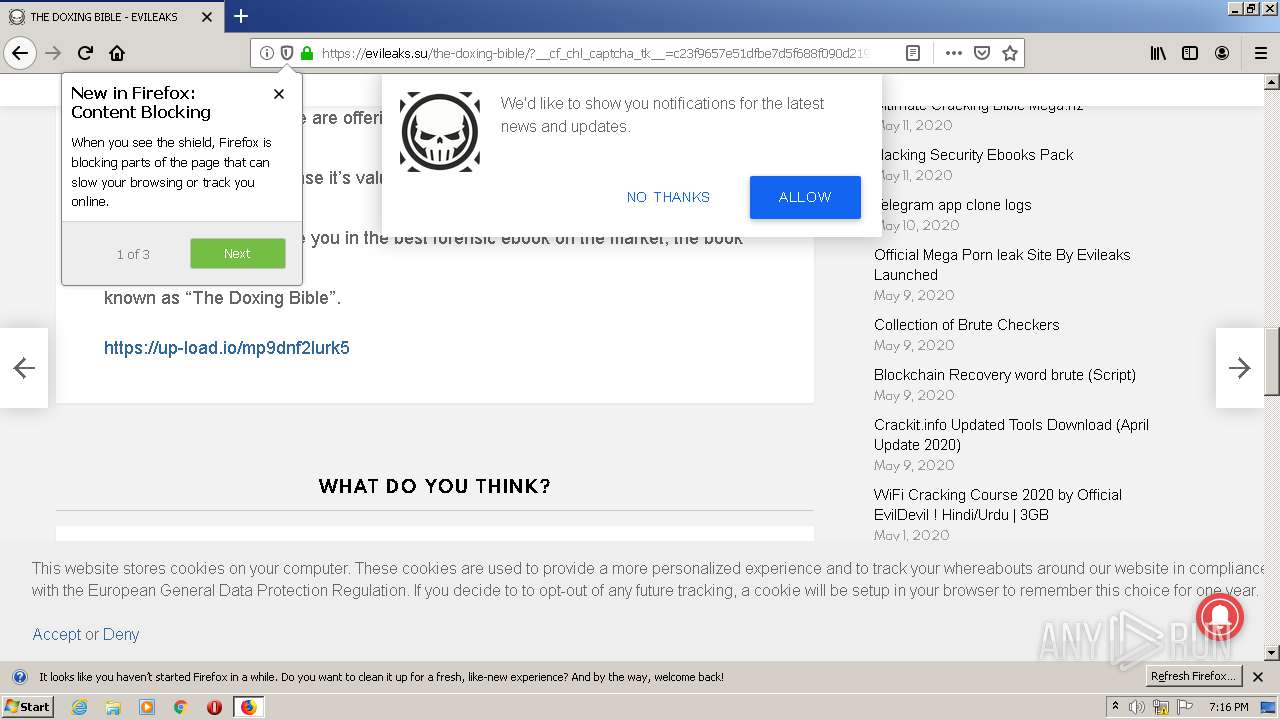Open Windows Start menu
Viewport: 1280px width, 720px height.
(x=27, y=707)
